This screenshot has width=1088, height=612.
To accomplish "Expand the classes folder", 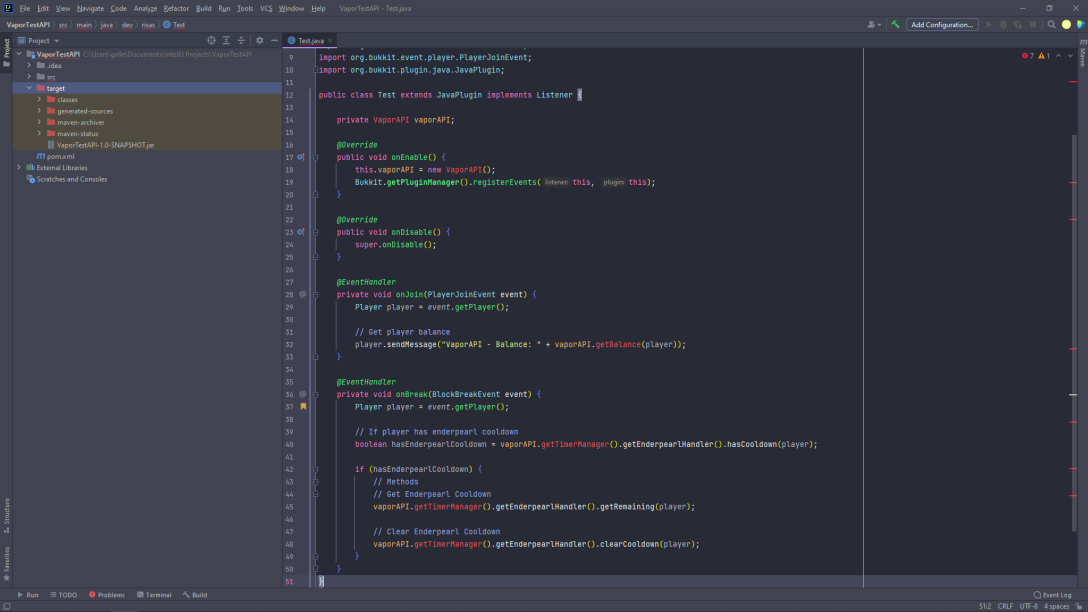I will pos(40,99).
